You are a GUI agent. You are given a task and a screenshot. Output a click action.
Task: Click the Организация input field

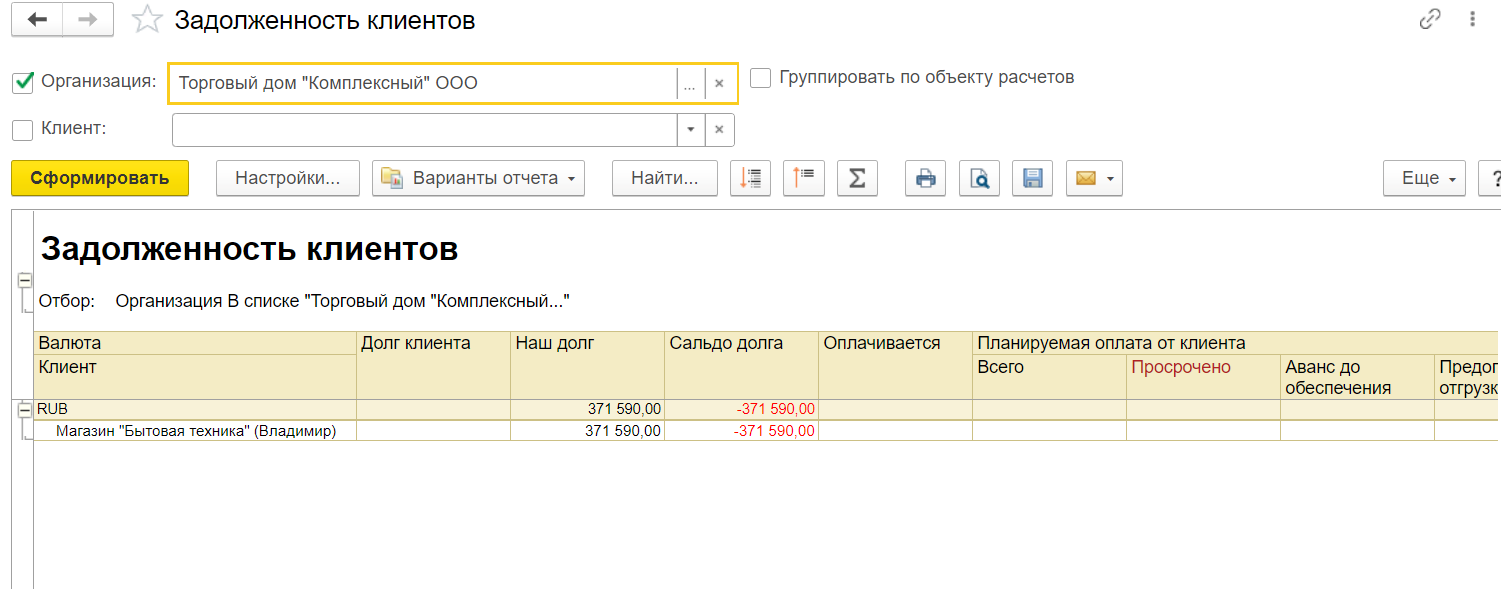click(422, 84)
